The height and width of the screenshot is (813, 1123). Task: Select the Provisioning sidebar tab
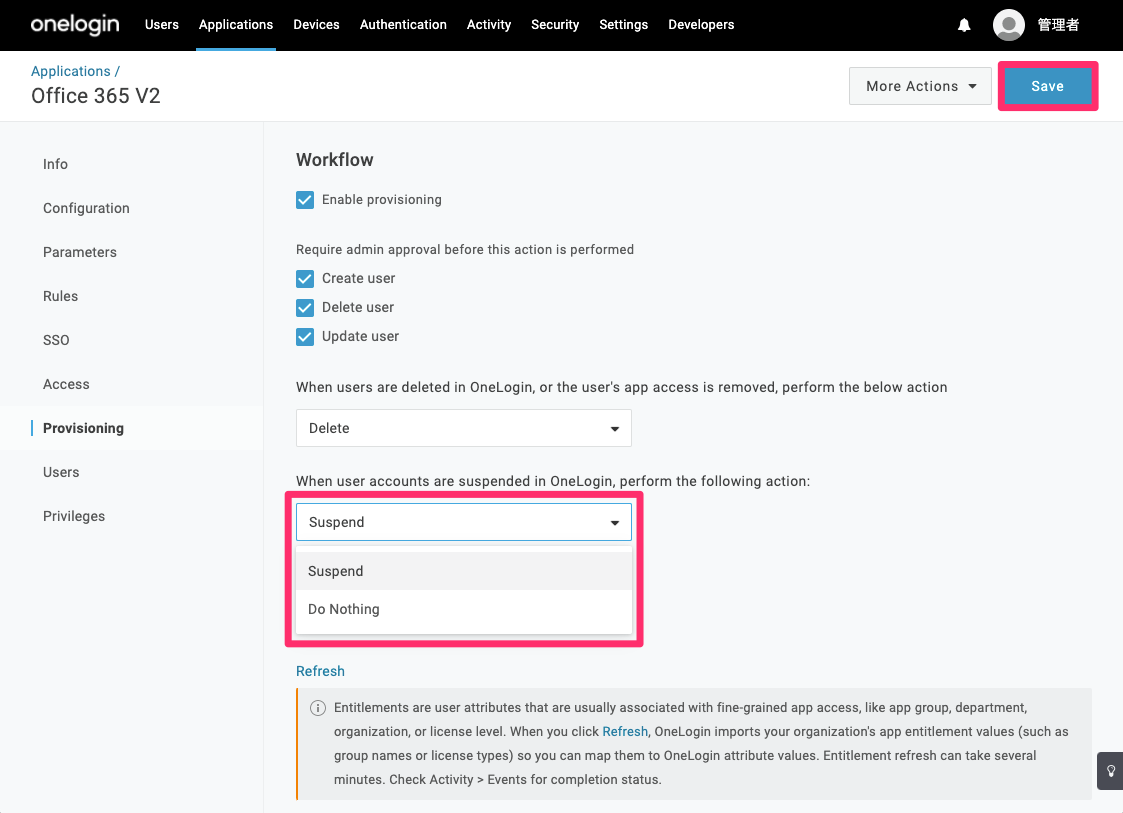83,428
